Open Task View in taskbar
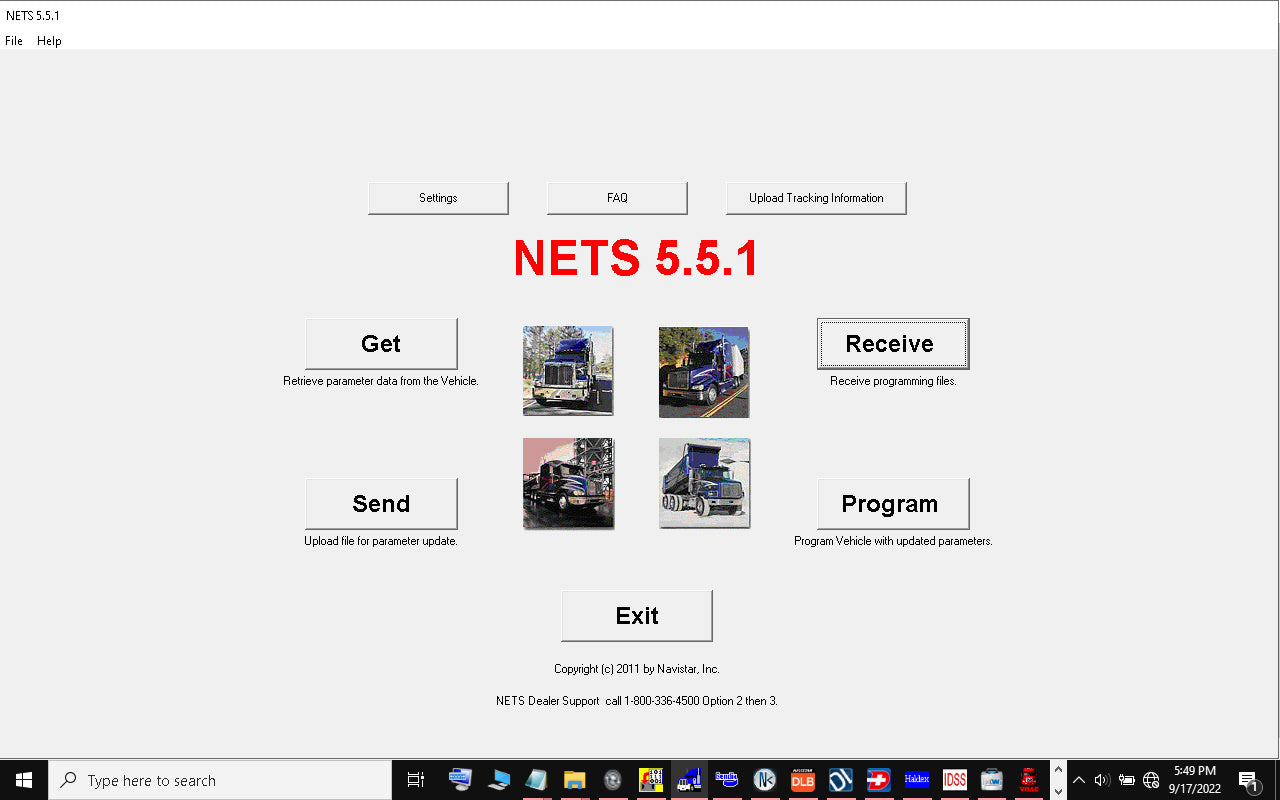 tap(416, 780)
